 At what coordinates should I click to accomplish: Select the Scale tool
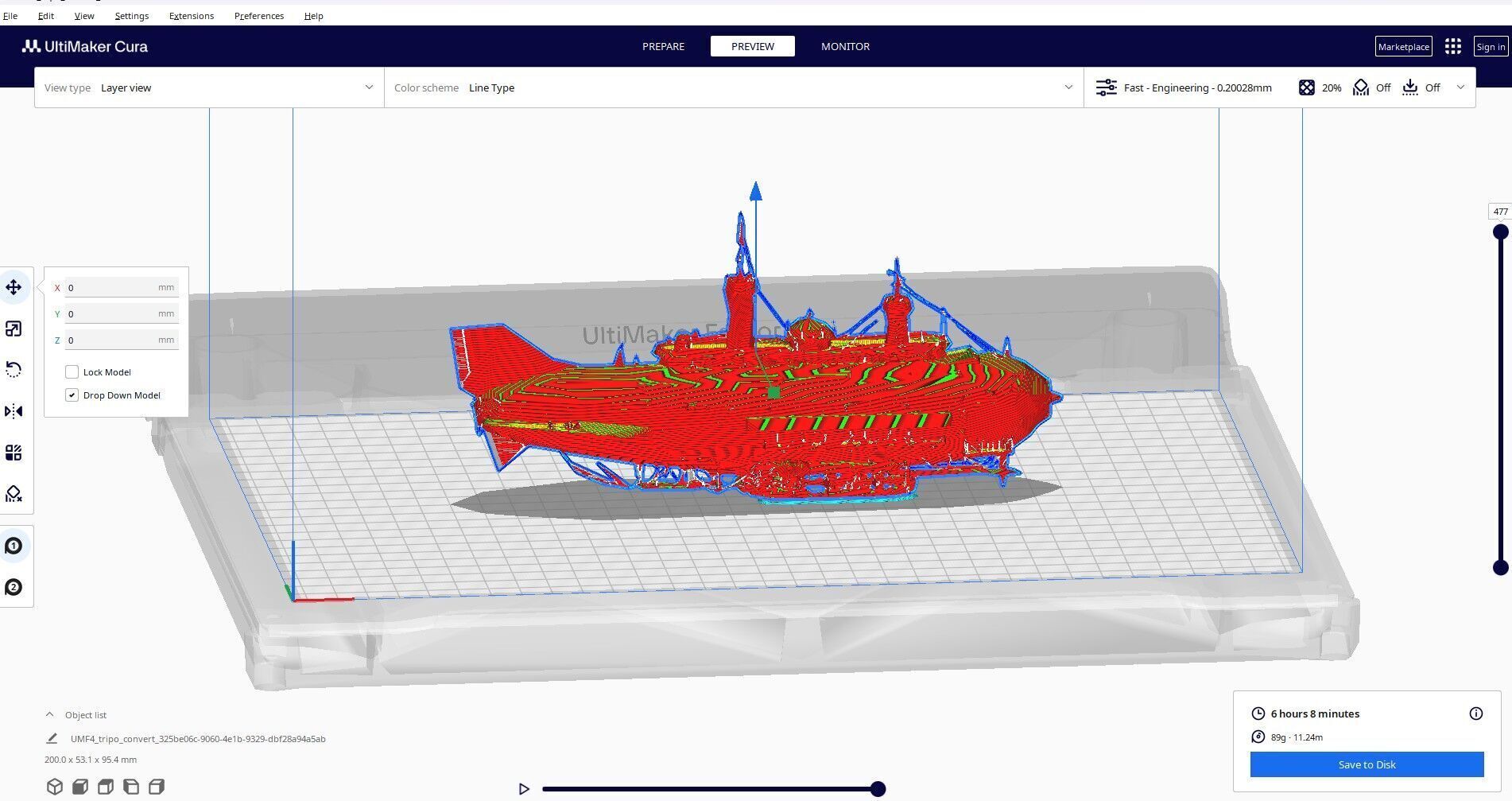point(14,329)
